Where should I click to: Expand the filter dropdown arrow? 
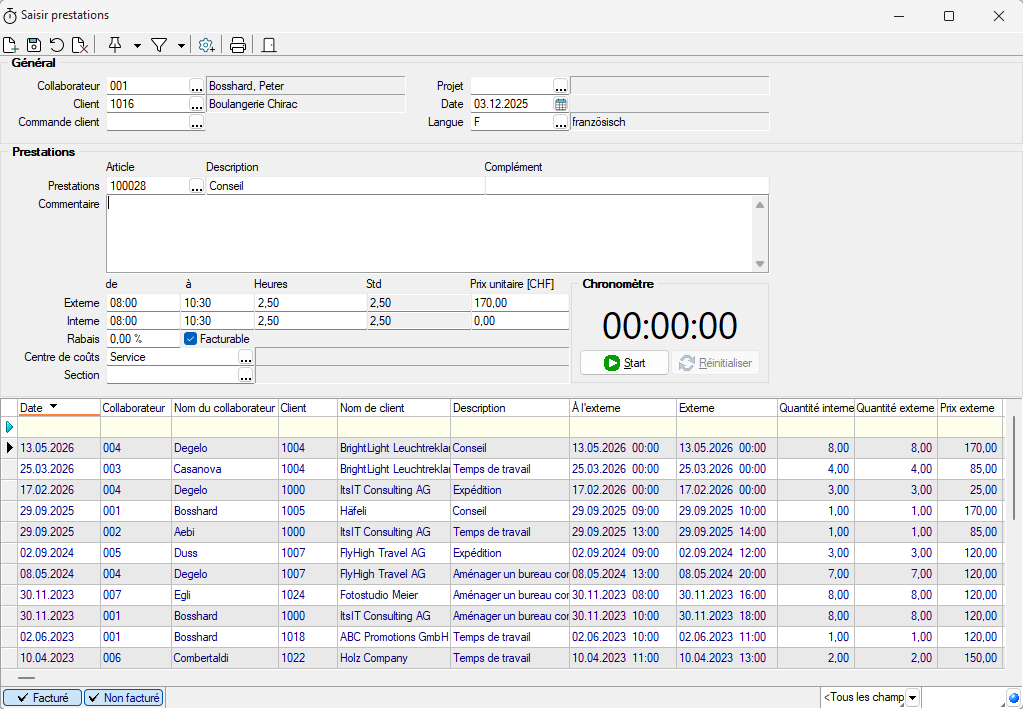tap(181, 45)
